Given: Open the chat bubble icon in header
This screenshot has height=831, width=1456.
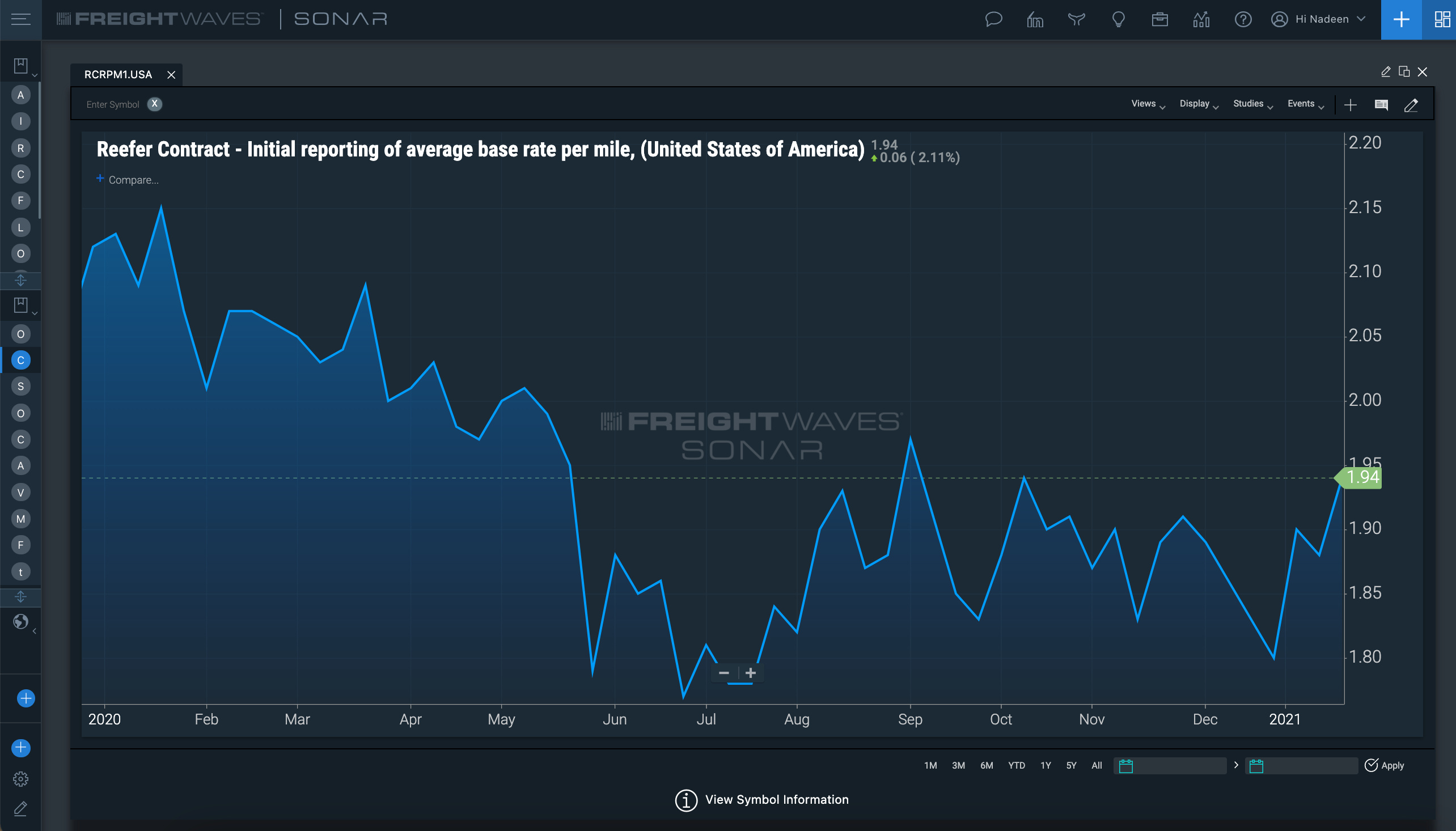Looking at the screenshot, I should click(994, 19).
